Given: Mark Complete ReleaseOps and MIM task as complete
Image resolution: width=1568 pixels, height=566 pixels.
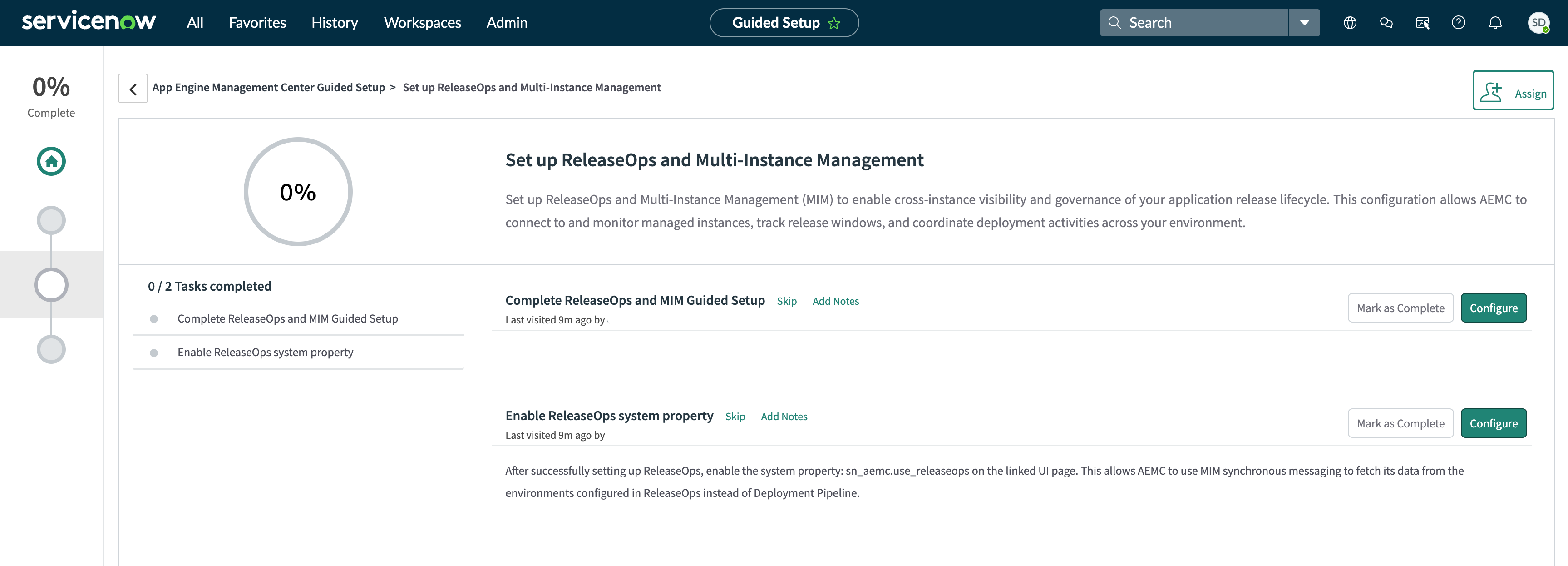Looking at the screenshot, I should tap(1400, 308).
